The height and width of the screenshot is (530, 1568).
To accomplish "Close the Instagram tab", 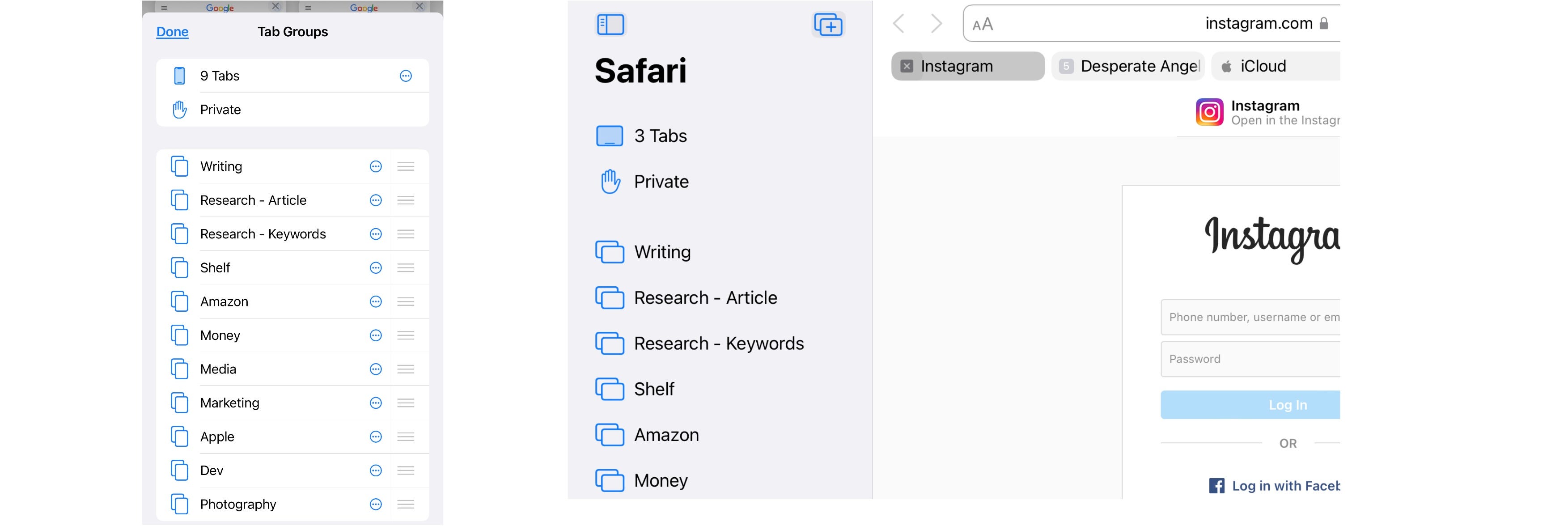I will pyautogui.click(x=907, y=66).
